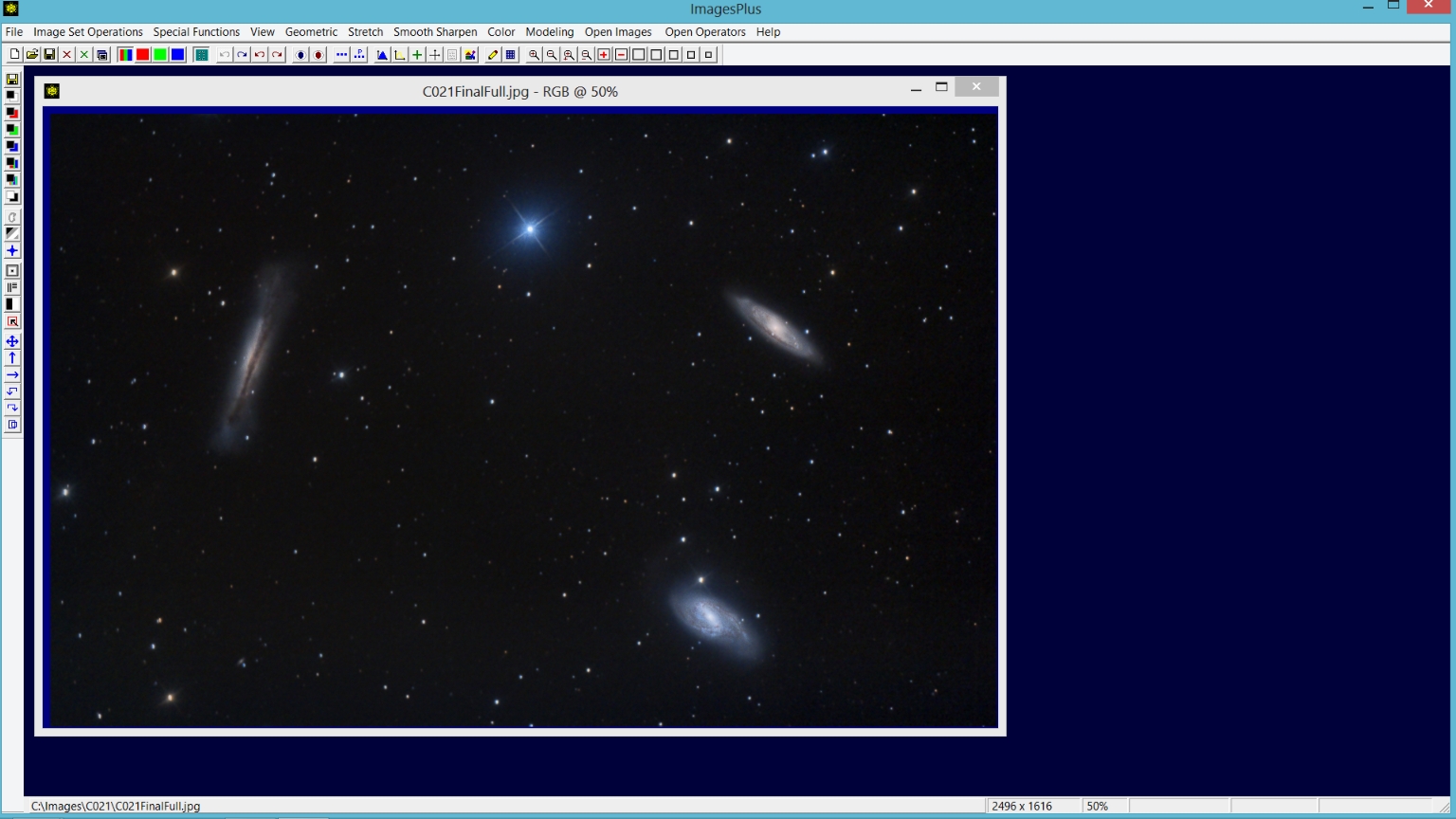Click the green plus crosshair icon
The width and height of the screenshot is (1456, 819).
click(417, 55)
